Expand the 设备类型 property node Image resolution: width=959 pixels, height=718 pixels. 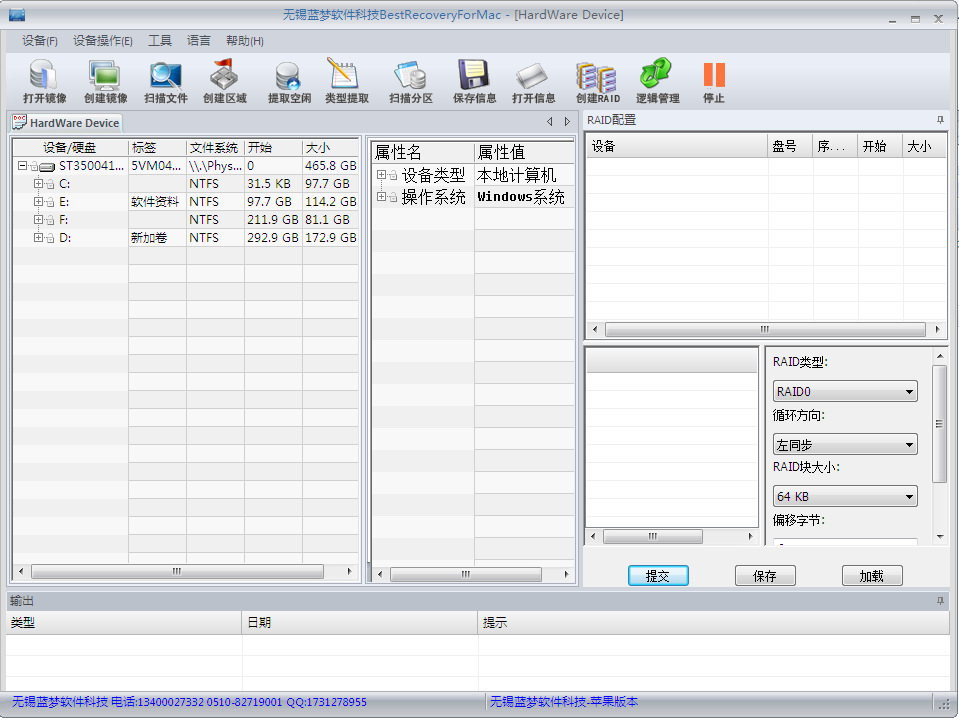pyautogui.click(x=381, y=176)
